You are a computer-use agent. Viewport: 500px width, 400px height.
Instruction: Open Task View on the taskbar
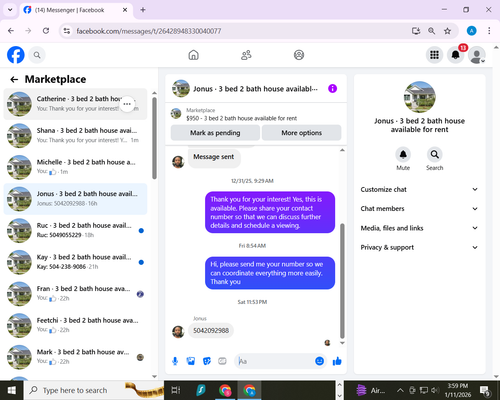tap(176, 390)
